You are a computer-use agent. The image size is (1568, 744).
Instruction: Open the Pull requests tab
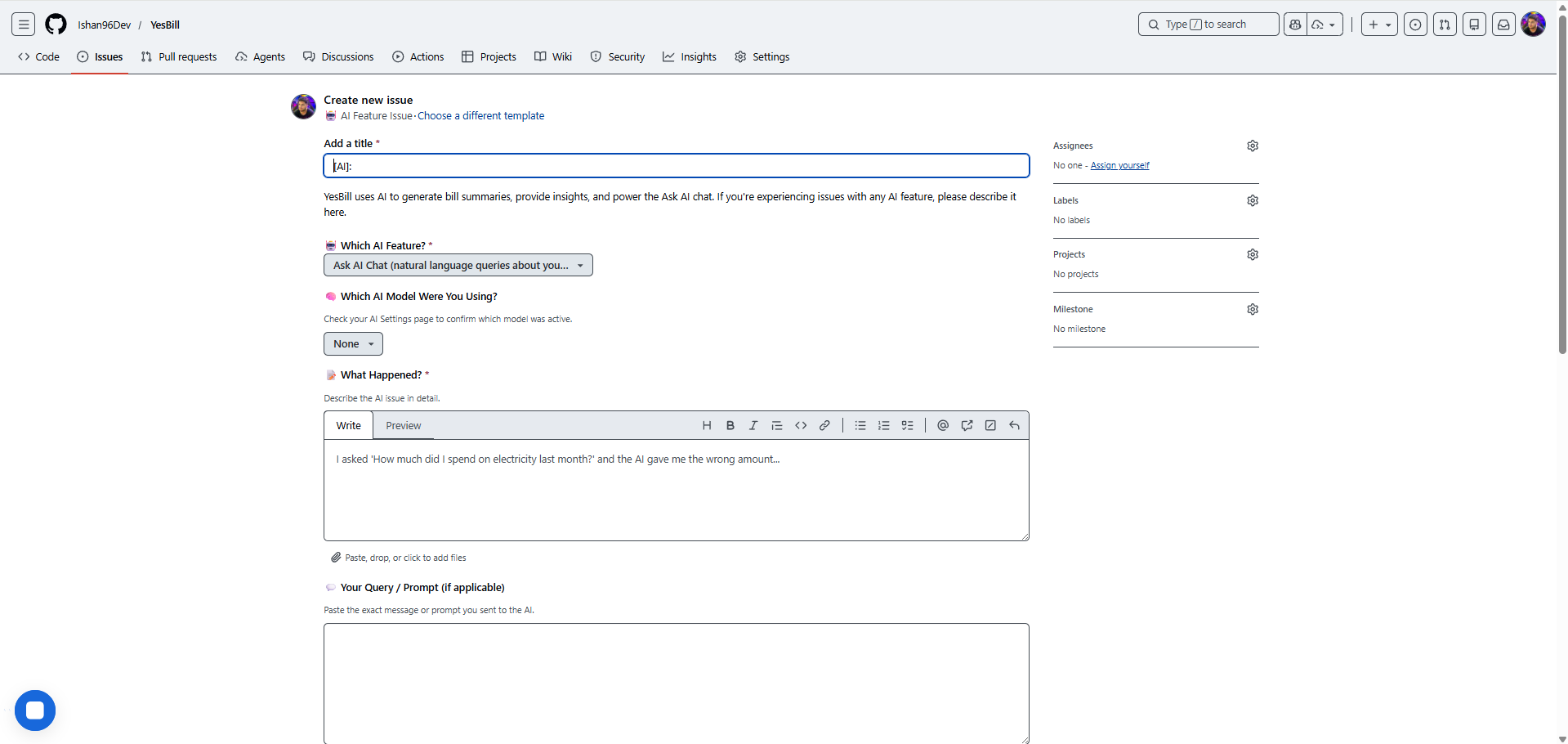pyautogui.click(x=179, y=56)
